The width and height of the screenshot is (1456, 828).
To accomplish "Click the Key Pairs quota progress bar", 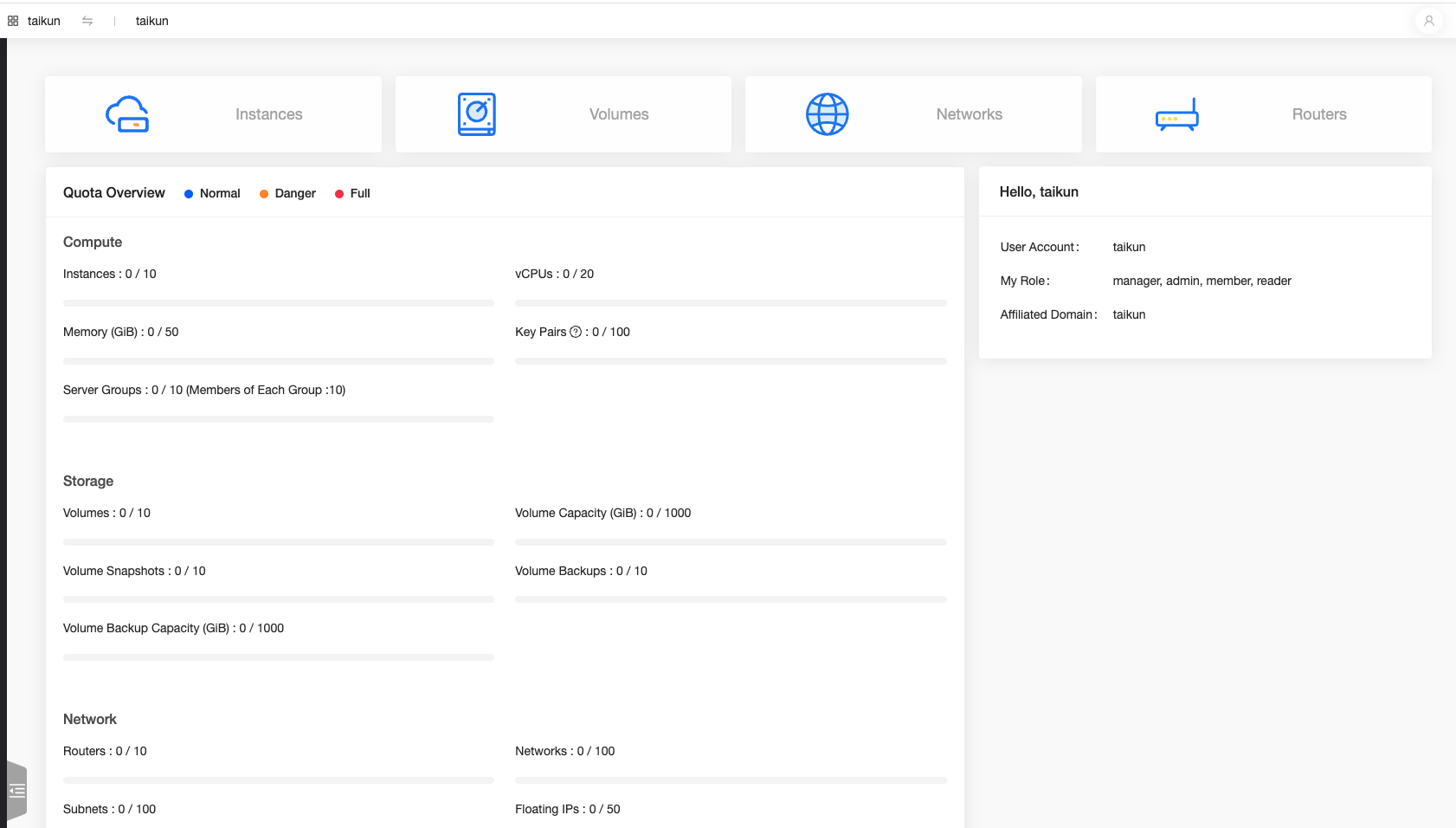I will [x=731, y=361].
